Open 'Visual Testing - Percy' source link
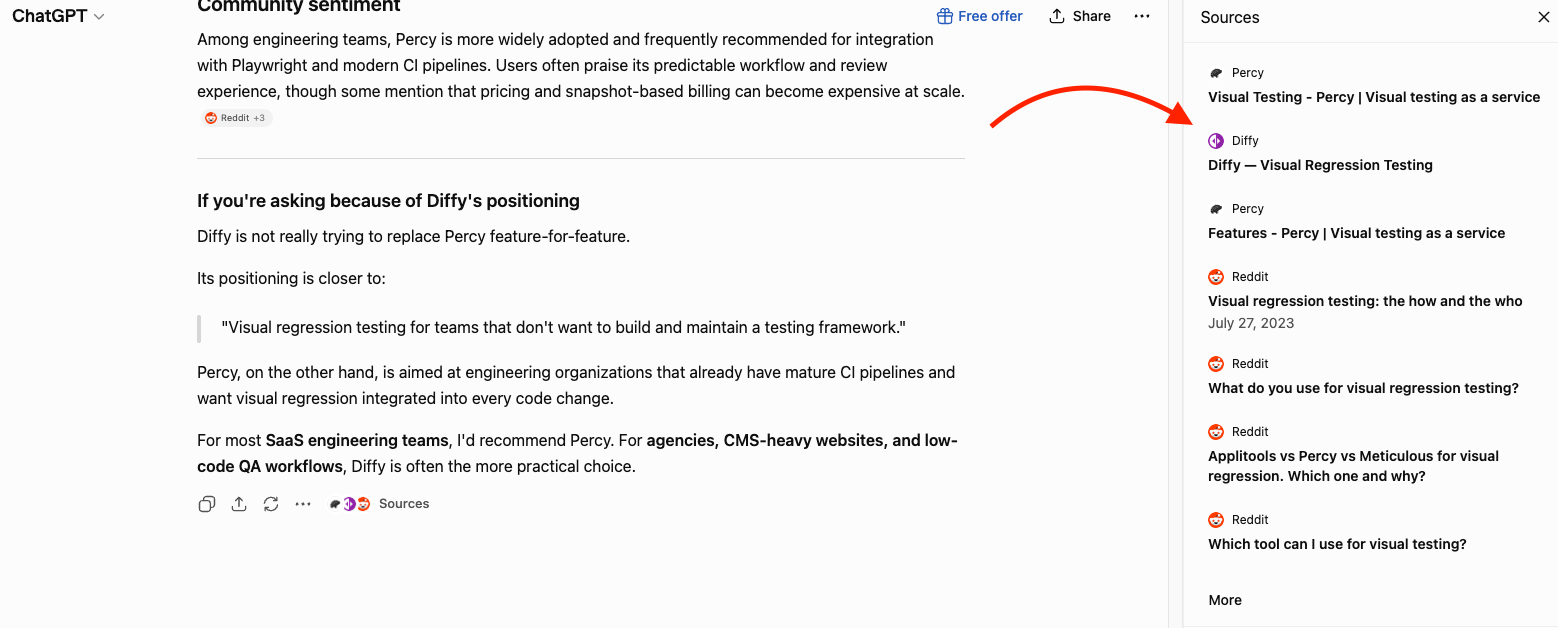Viewport: 1558px width, 628px height. [1374, 97]
